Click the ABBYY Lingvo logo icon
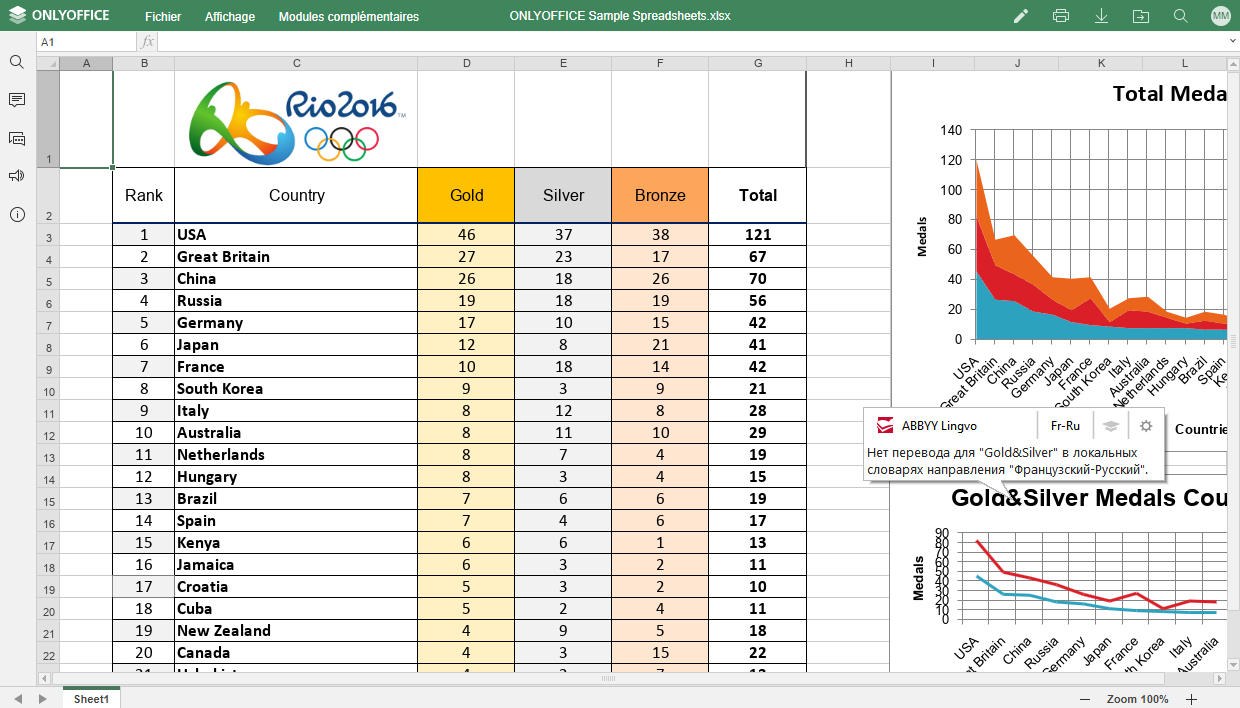1240x708 pixels. (x=885, y=426)
